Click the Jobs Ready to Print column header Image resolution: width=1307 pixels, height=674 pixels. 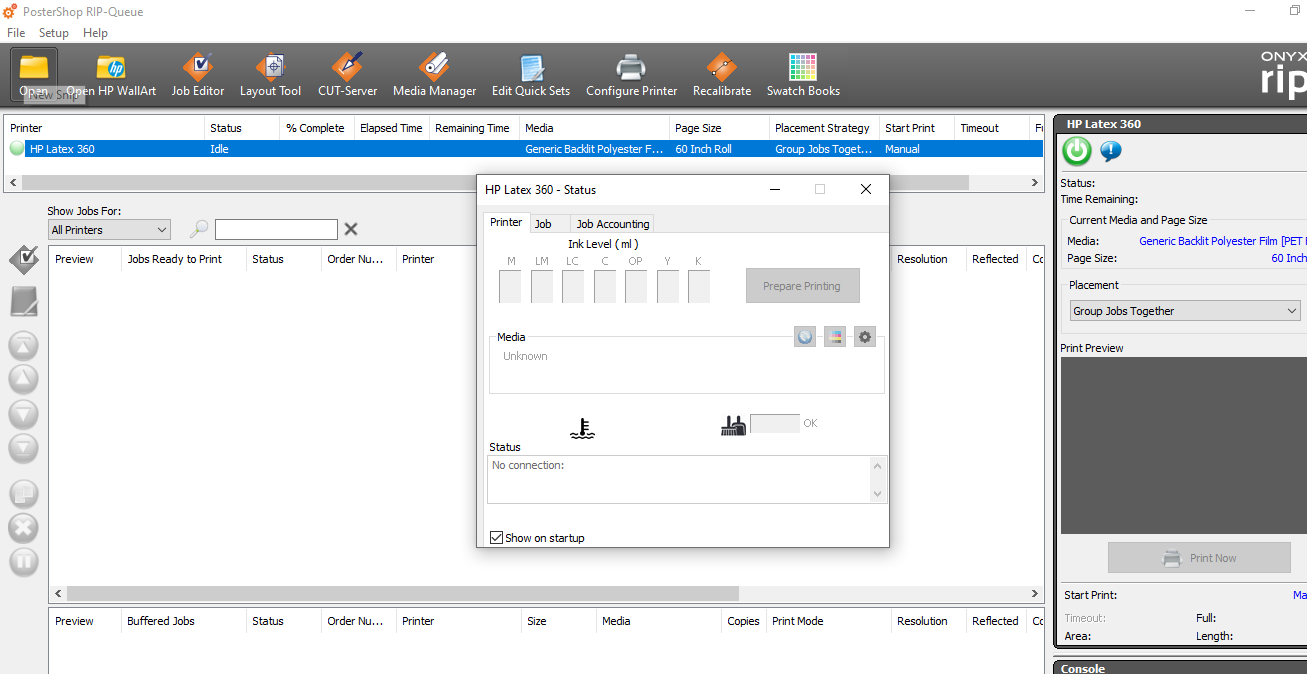click(x=184, y=259)
